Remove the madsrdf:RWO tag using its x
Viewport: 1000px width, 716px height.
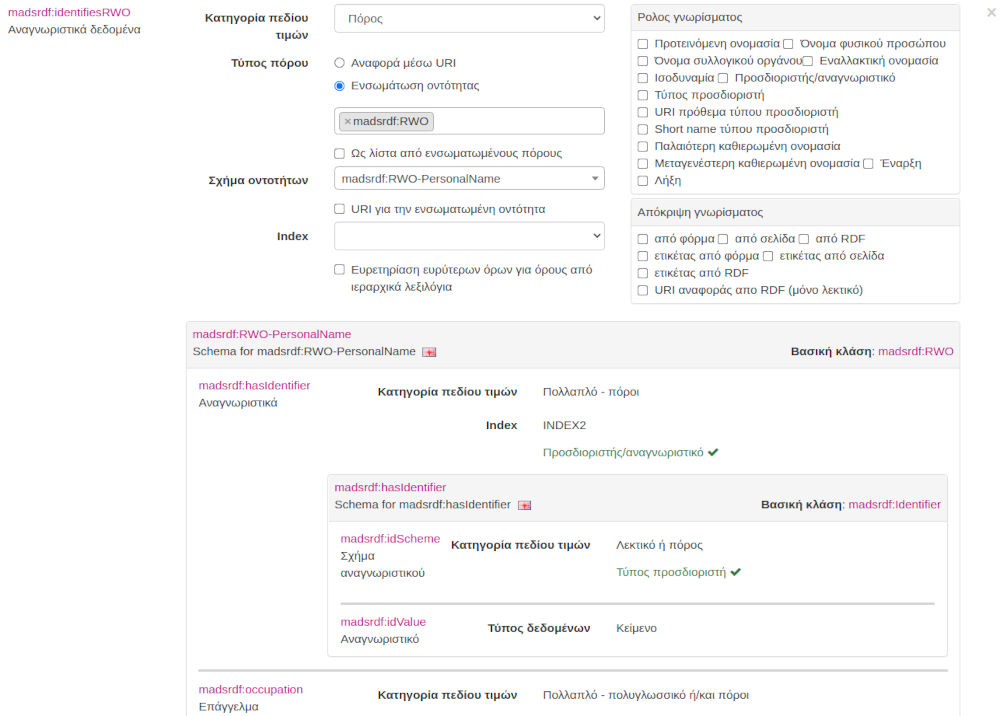[x=347, y=121]
